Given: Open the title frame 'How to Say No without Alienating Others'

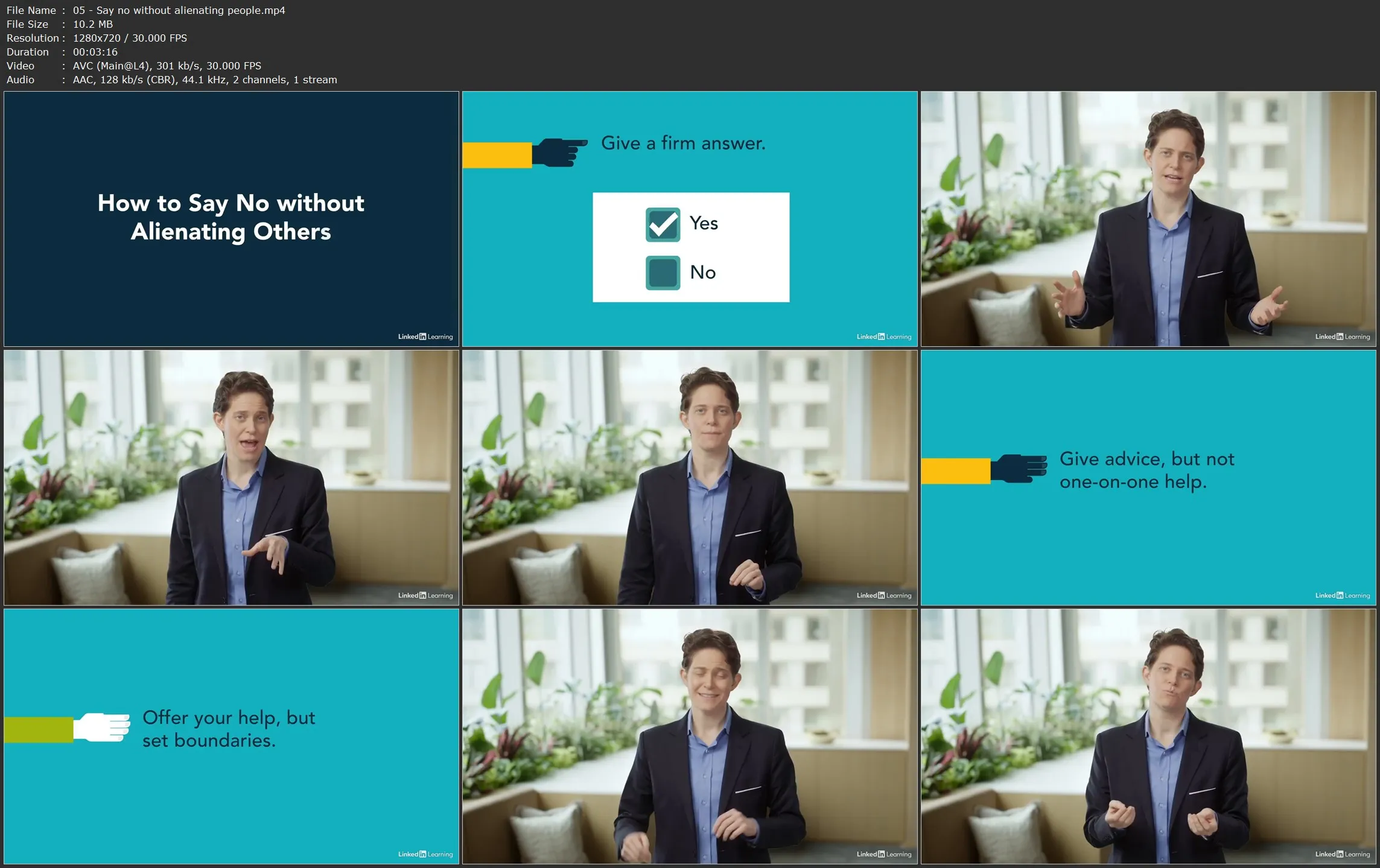Looking at the screenshot, I should tap(231, 219).
